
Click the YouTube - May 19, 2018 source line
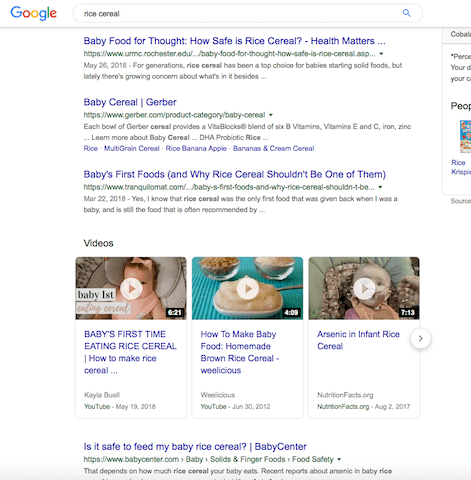(120, 407)
